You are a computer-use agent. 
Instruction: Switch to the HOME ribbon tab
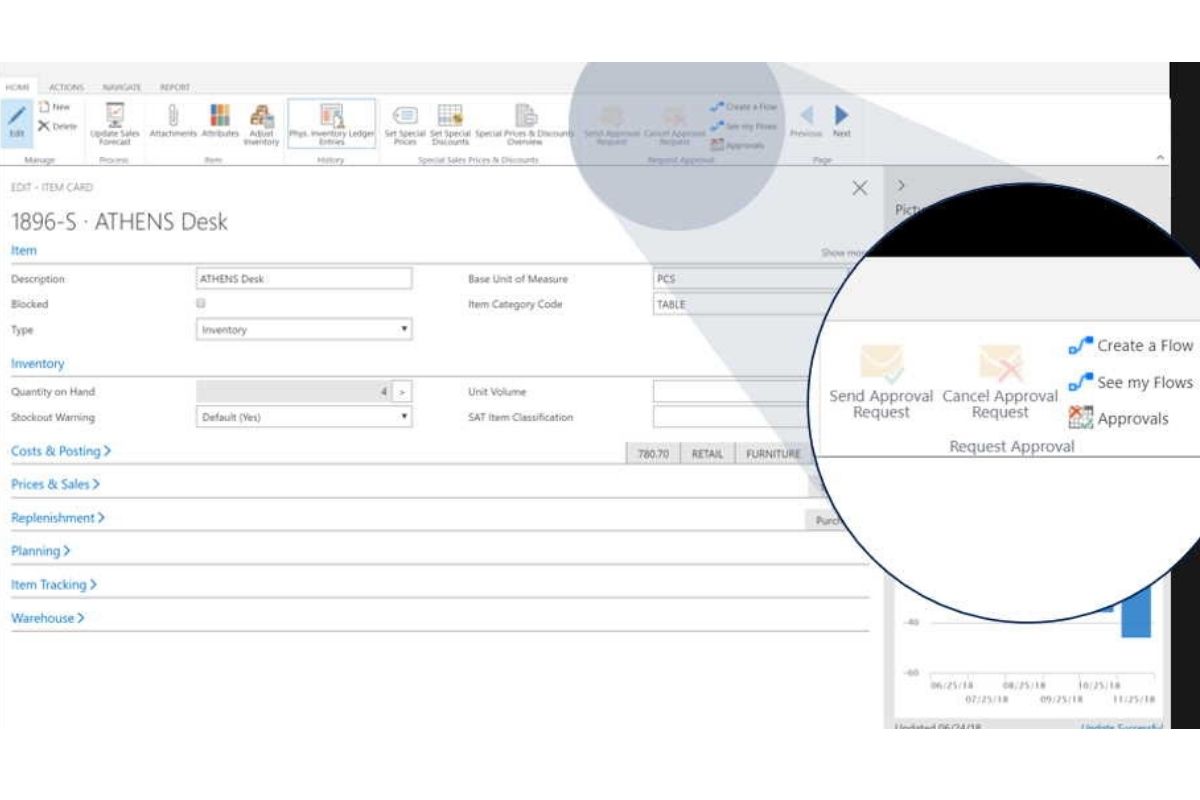point(17,87)
